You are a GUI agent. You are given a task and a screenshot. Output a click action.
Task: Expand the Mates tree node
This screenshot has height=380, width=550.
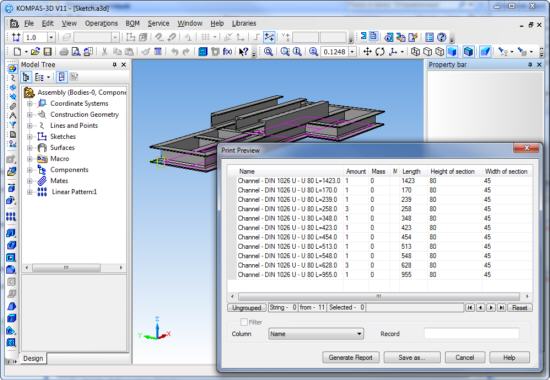pyautogui.click(x=30, y=181)
